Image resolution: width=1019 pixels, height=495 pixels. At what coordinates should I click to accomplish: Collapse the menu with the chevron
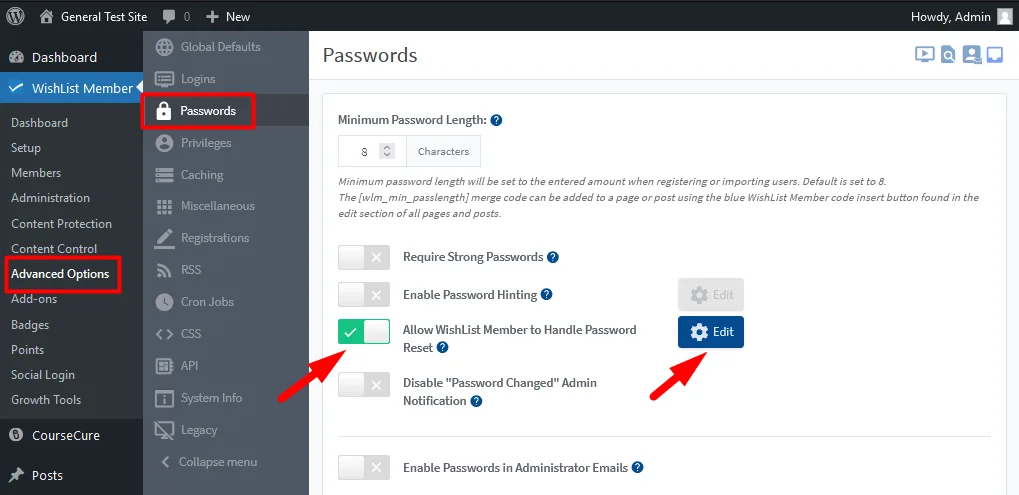pos(166,462)
